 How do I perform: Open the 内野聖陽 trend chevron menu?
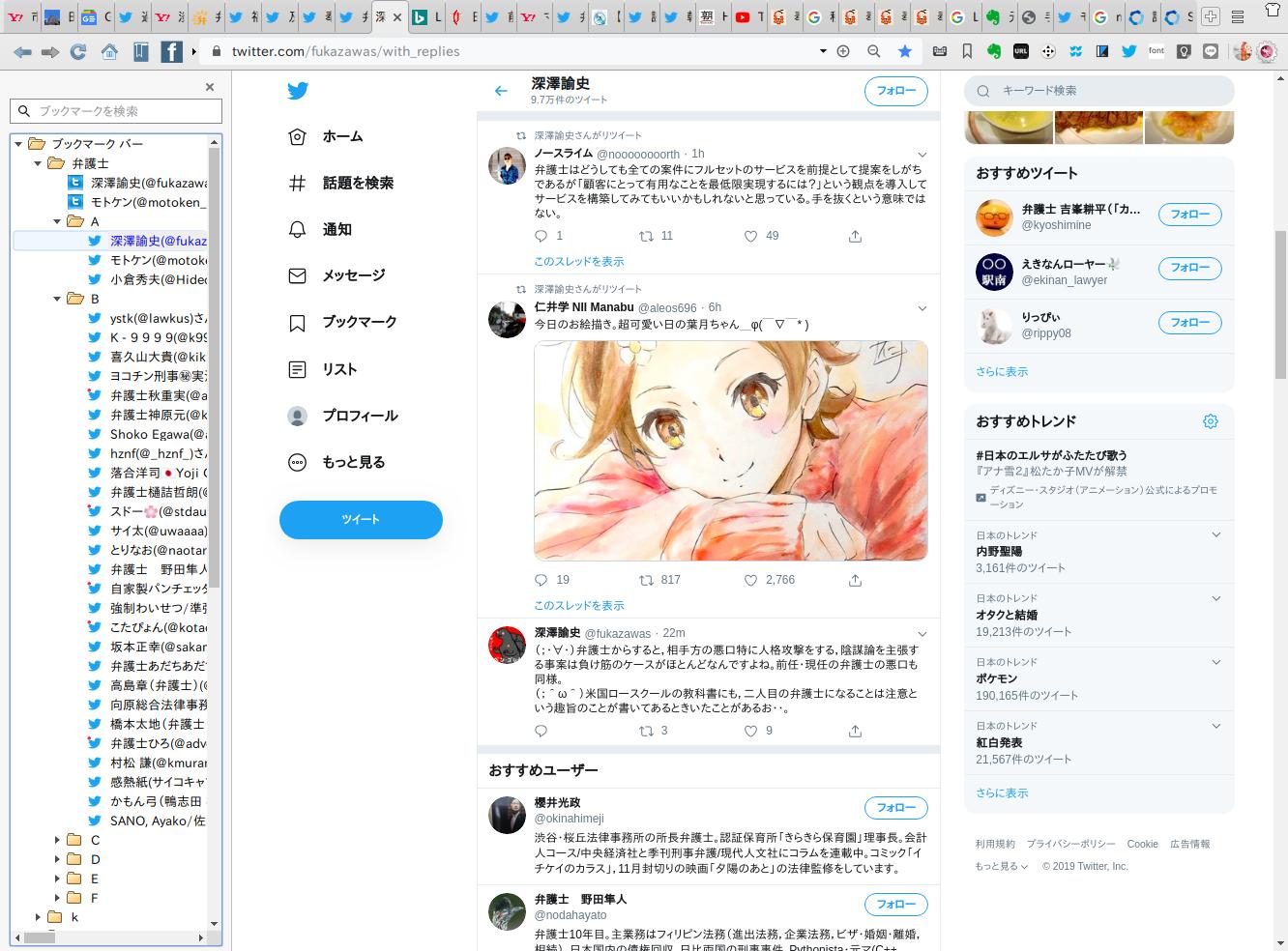[x=1216, y=535]
